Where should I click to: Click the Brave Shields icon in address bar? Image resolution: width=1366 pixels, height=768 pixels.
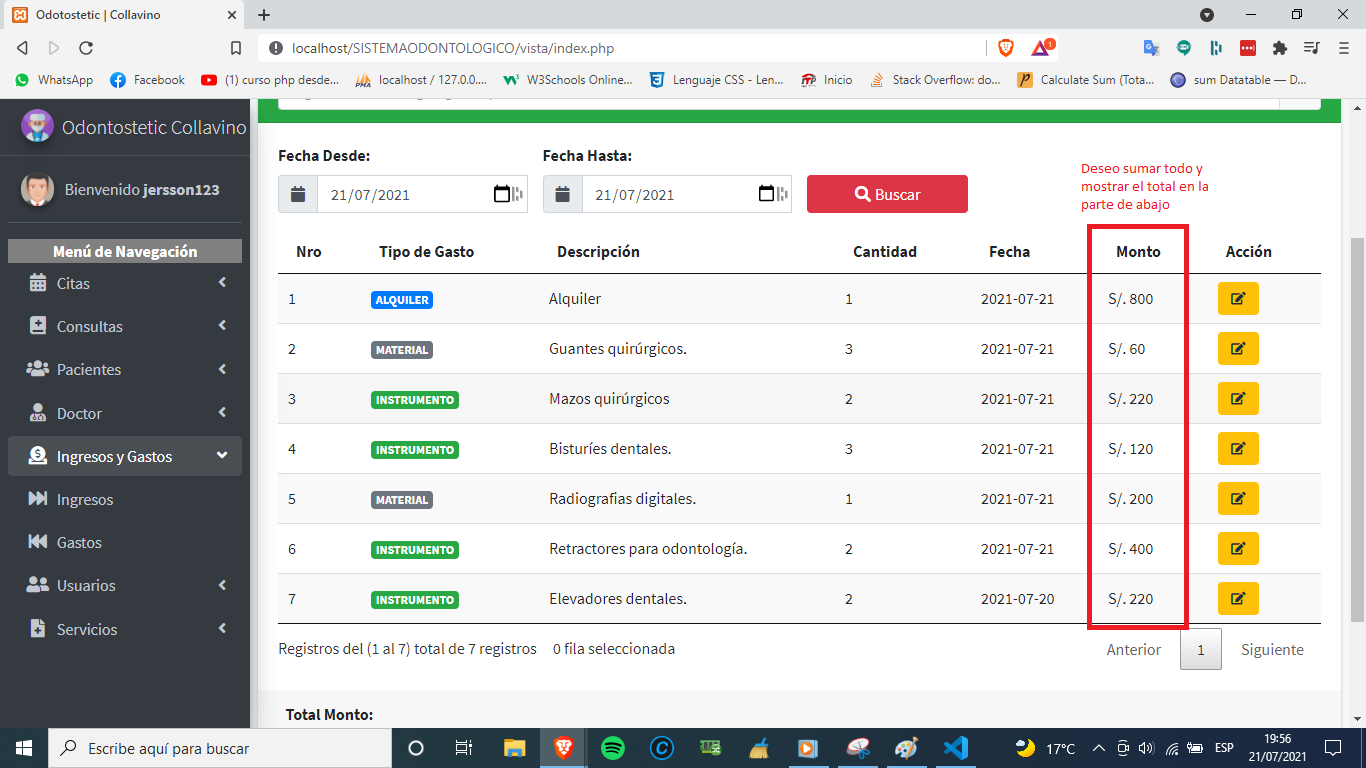(x=1006, y=48)
